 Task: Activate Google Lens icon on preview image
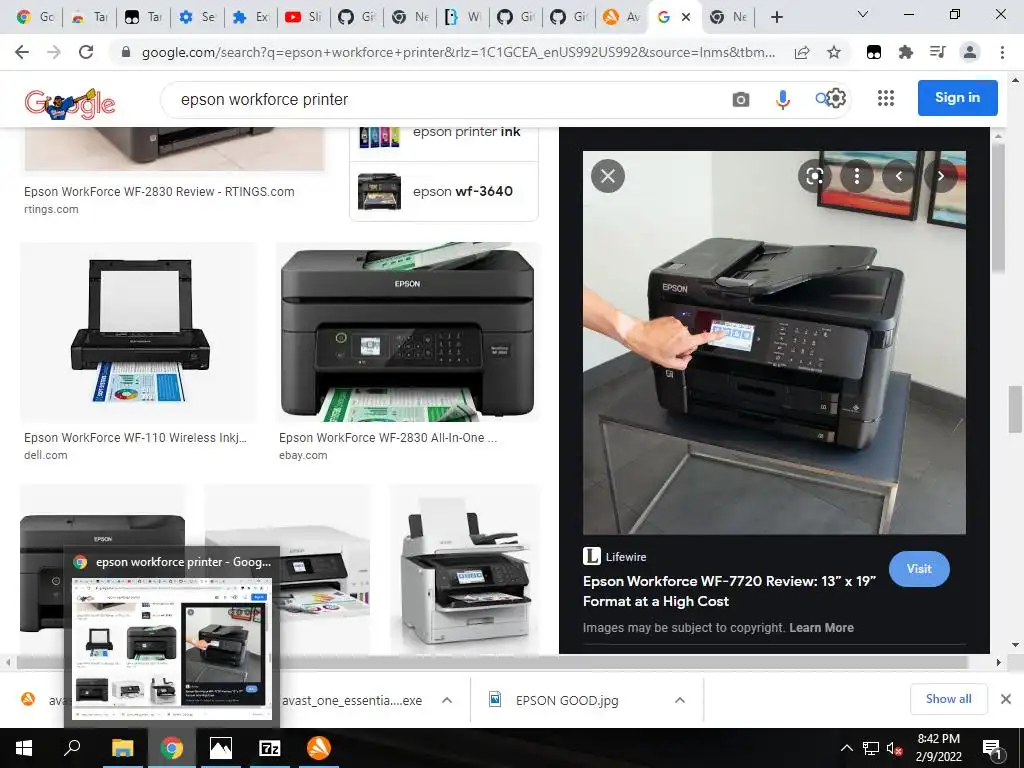click(814, 176)
